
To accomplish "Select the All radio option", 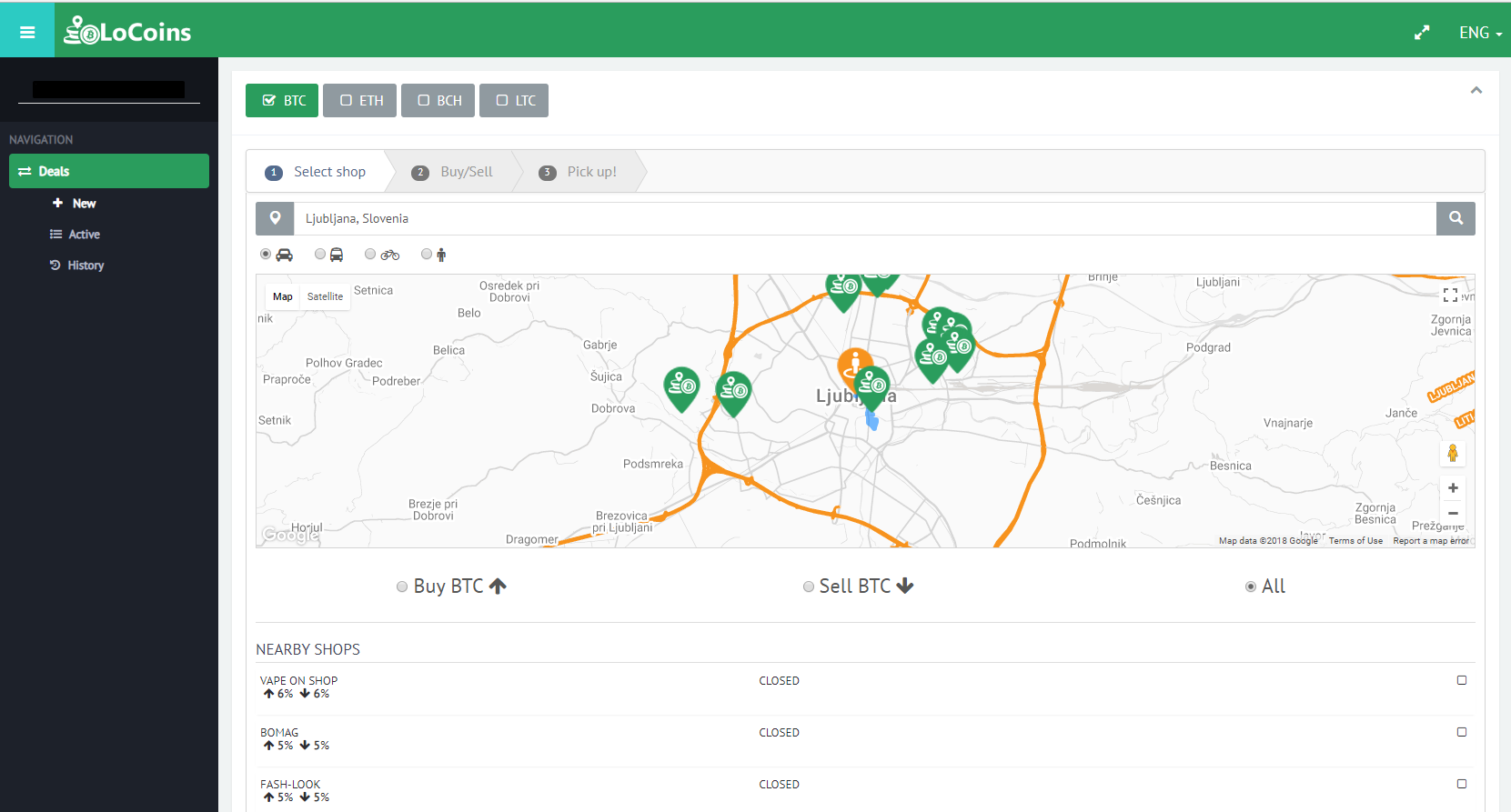I will [1251, 587].
